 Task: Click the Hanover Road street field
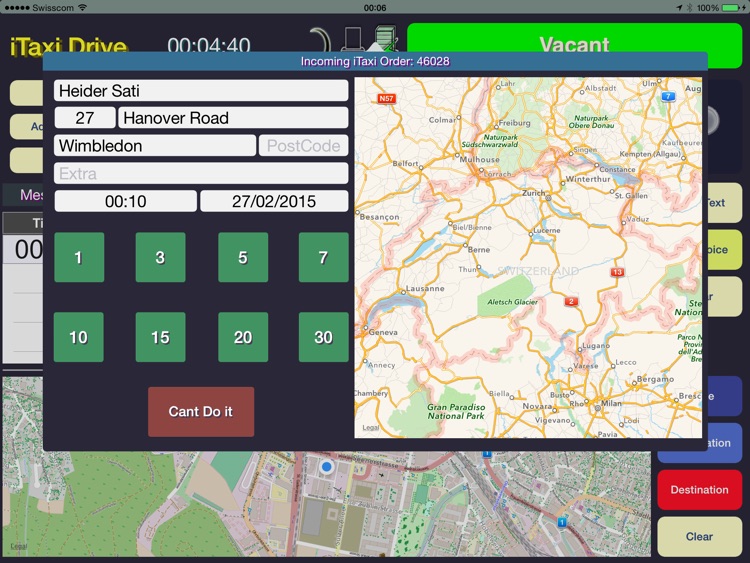(x=233, y=118)
